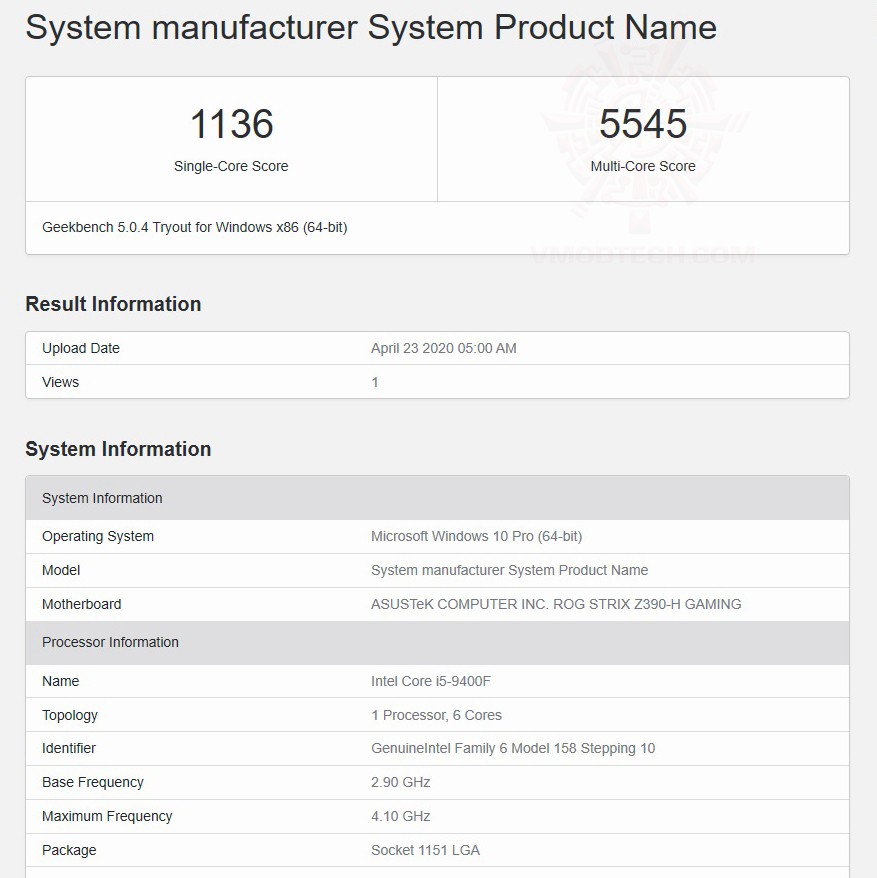The image size is (877, 878).
Task: Click the "Multi-Core Score" label
Action: (x=643, y=166)
